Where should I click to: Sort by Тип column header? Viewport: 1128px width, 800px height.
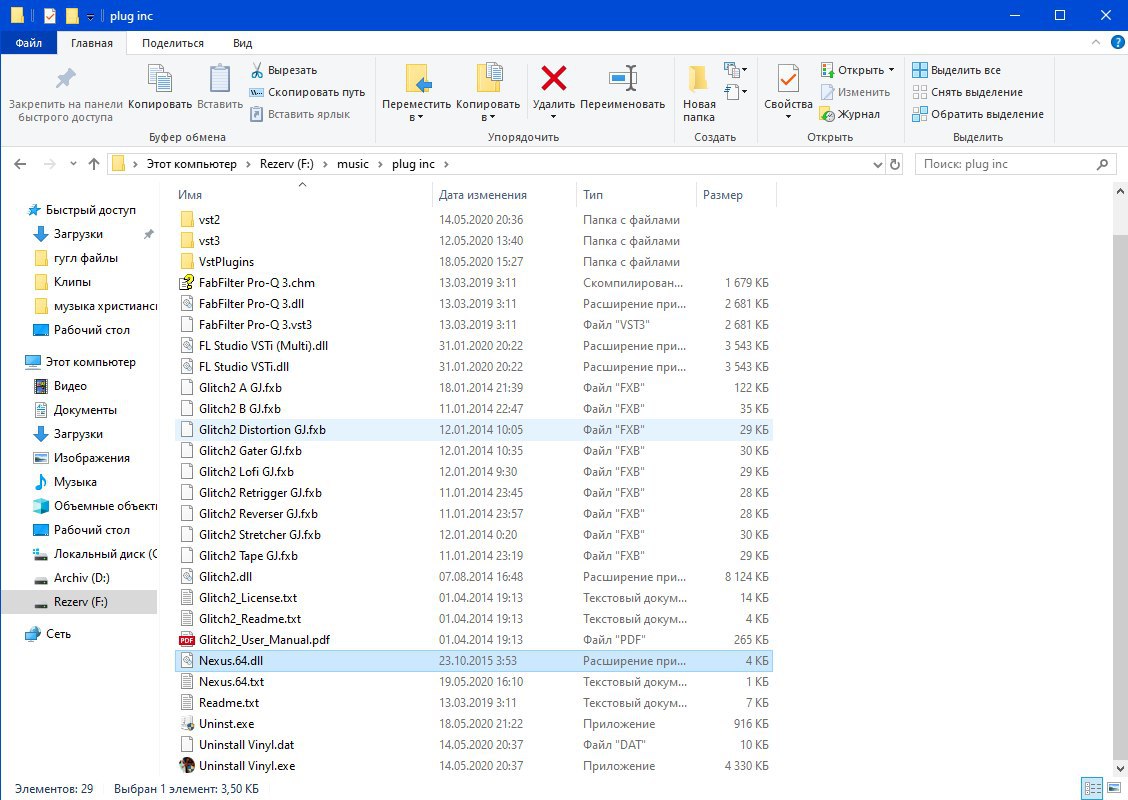click(635, 195)
